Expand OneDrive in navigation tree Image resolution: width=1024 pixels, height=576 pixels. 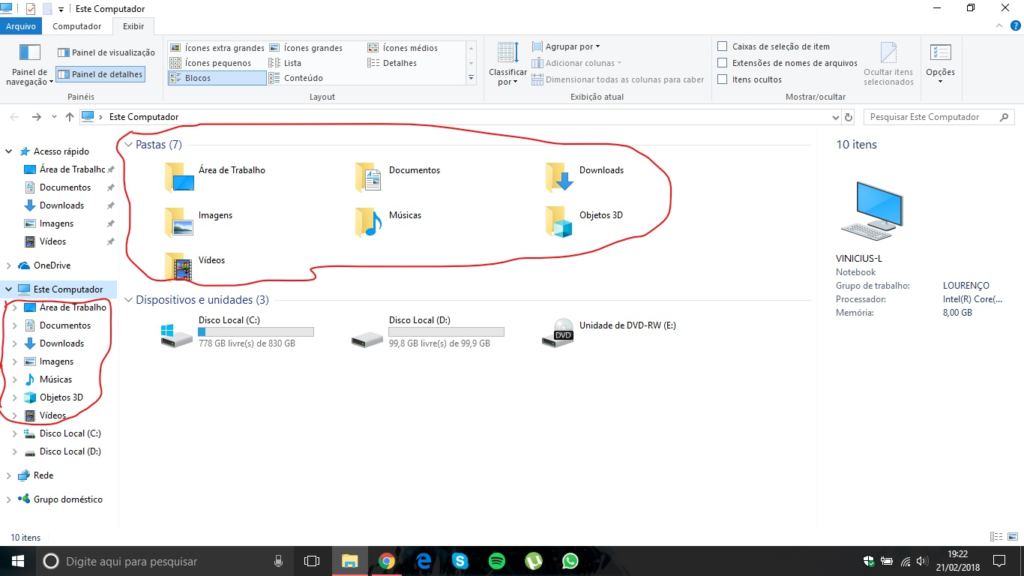point(9,266)
